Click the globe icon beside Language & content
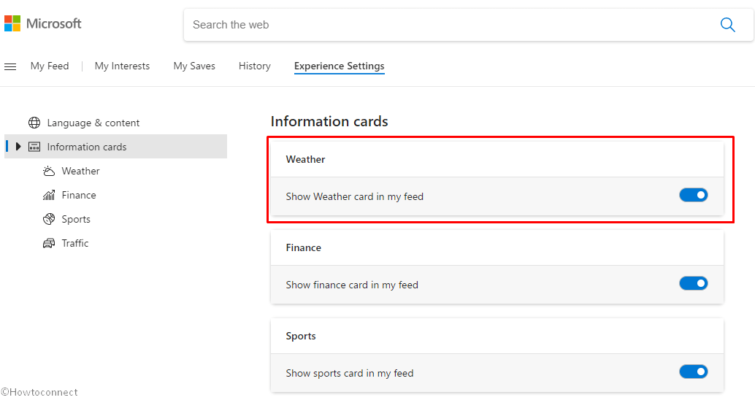755x400 pixels. tap(34, 123)
